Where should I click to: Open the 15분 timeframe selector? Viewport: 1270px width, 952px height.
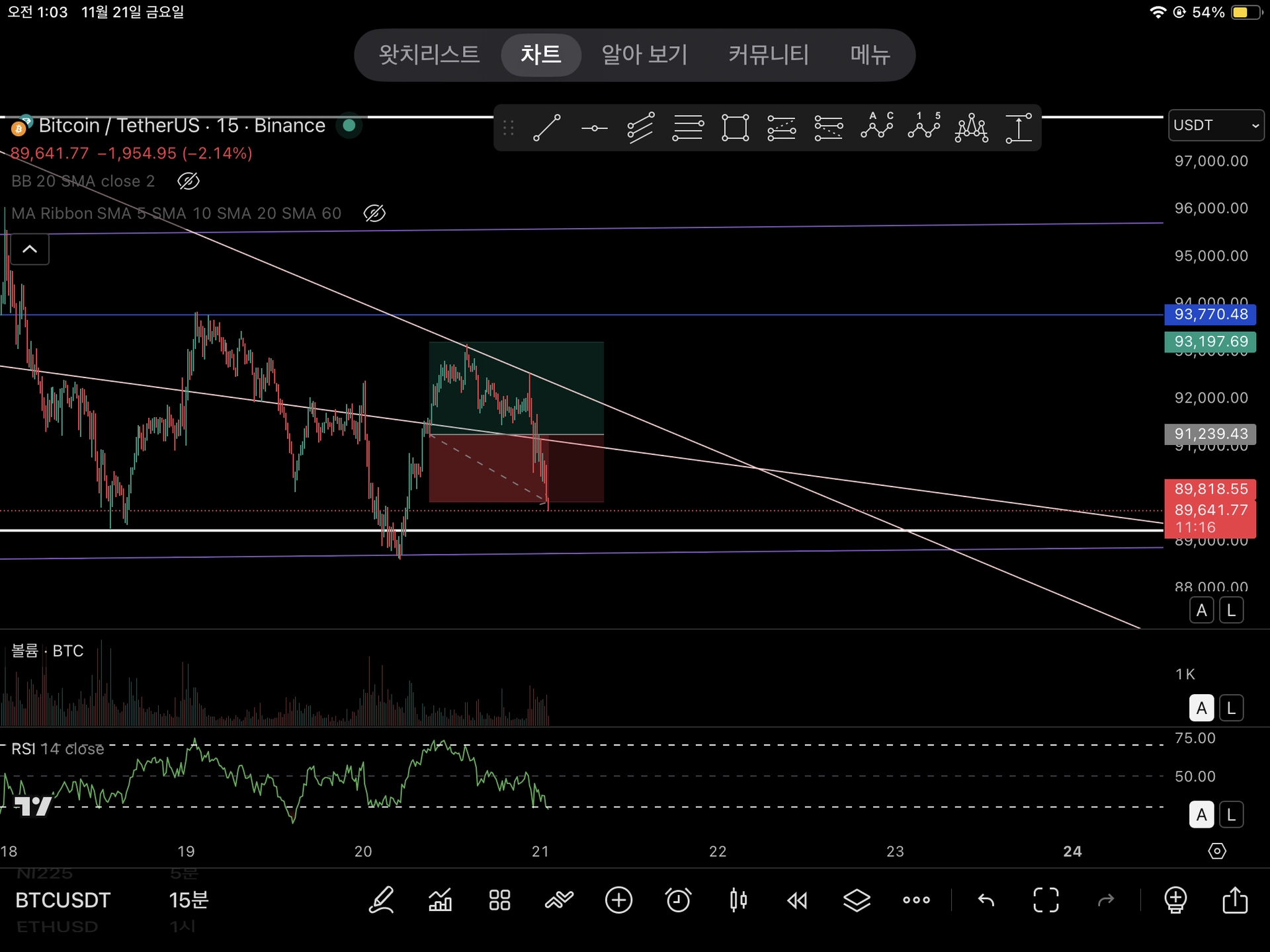pos(189,900)
